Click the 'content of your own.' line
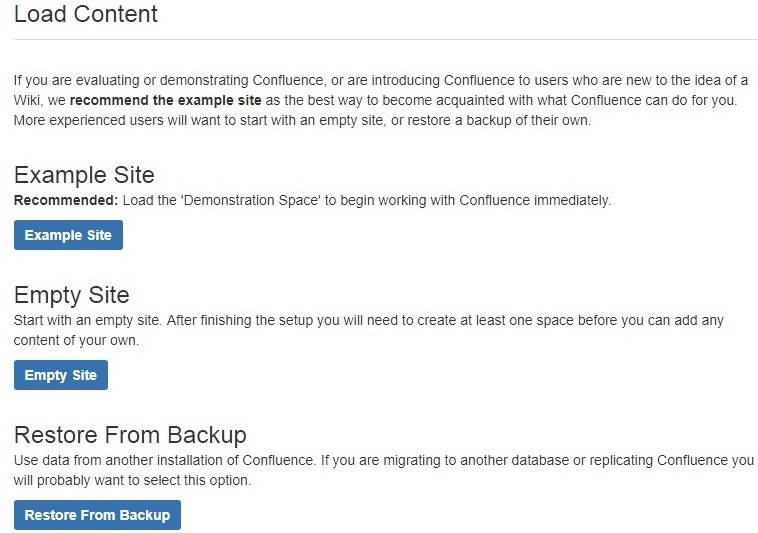 pos(77,340)
